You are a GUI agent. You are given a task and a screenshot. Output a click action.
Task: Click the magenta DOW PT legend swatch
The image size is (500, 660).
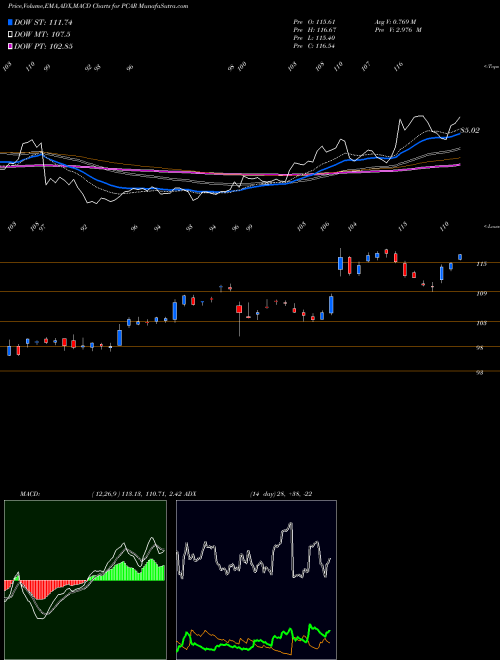click(10, 46)
